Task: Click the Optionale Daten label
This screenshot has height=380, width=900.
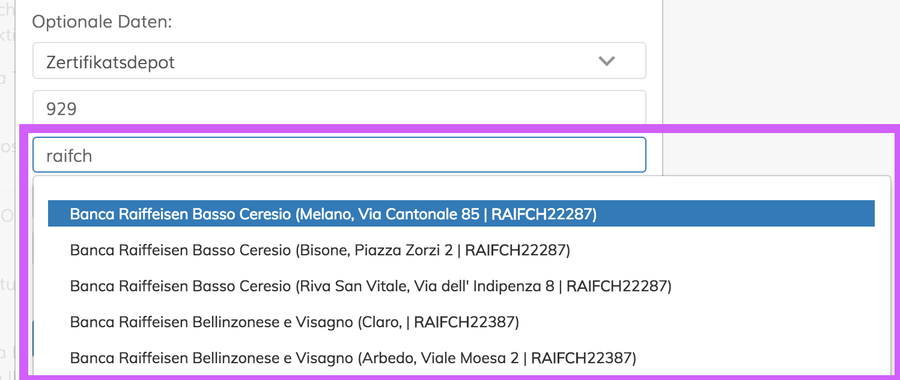Action: point(102,22)
